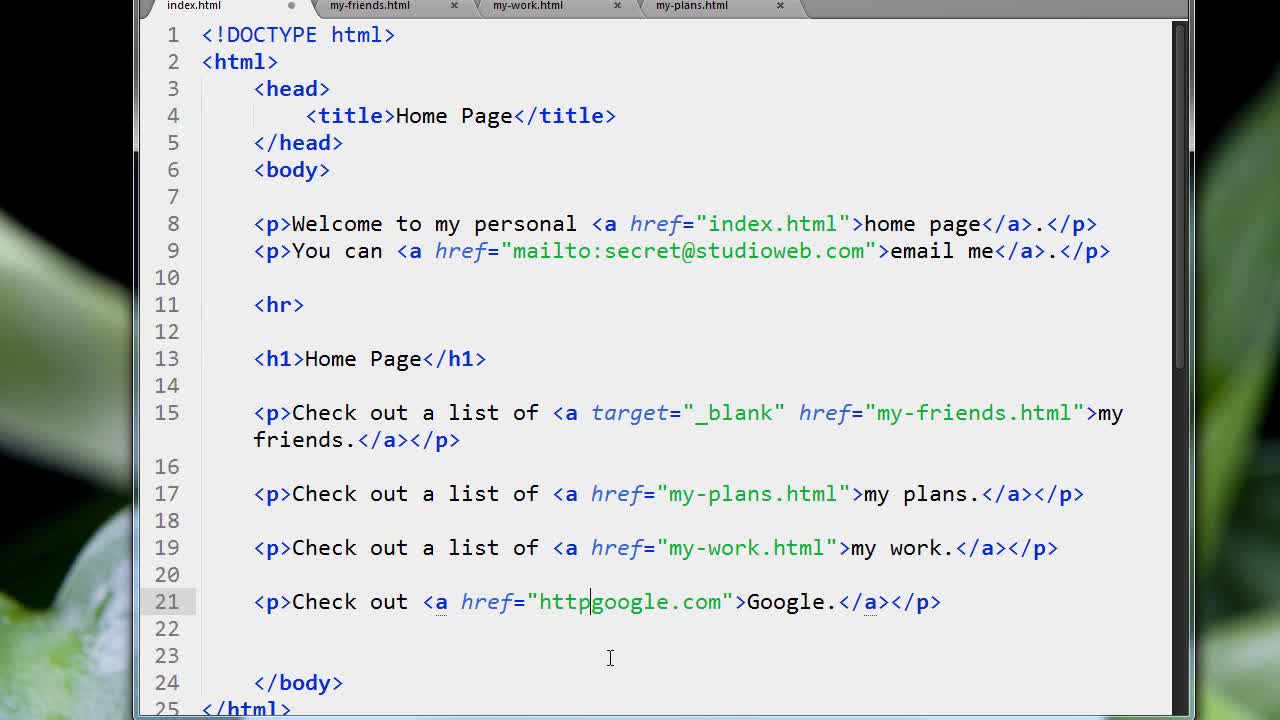Click "email me" link text on line 9
Image resolution: width=1280 pixels, height=720 pixels.
click(x=942, y=251)
